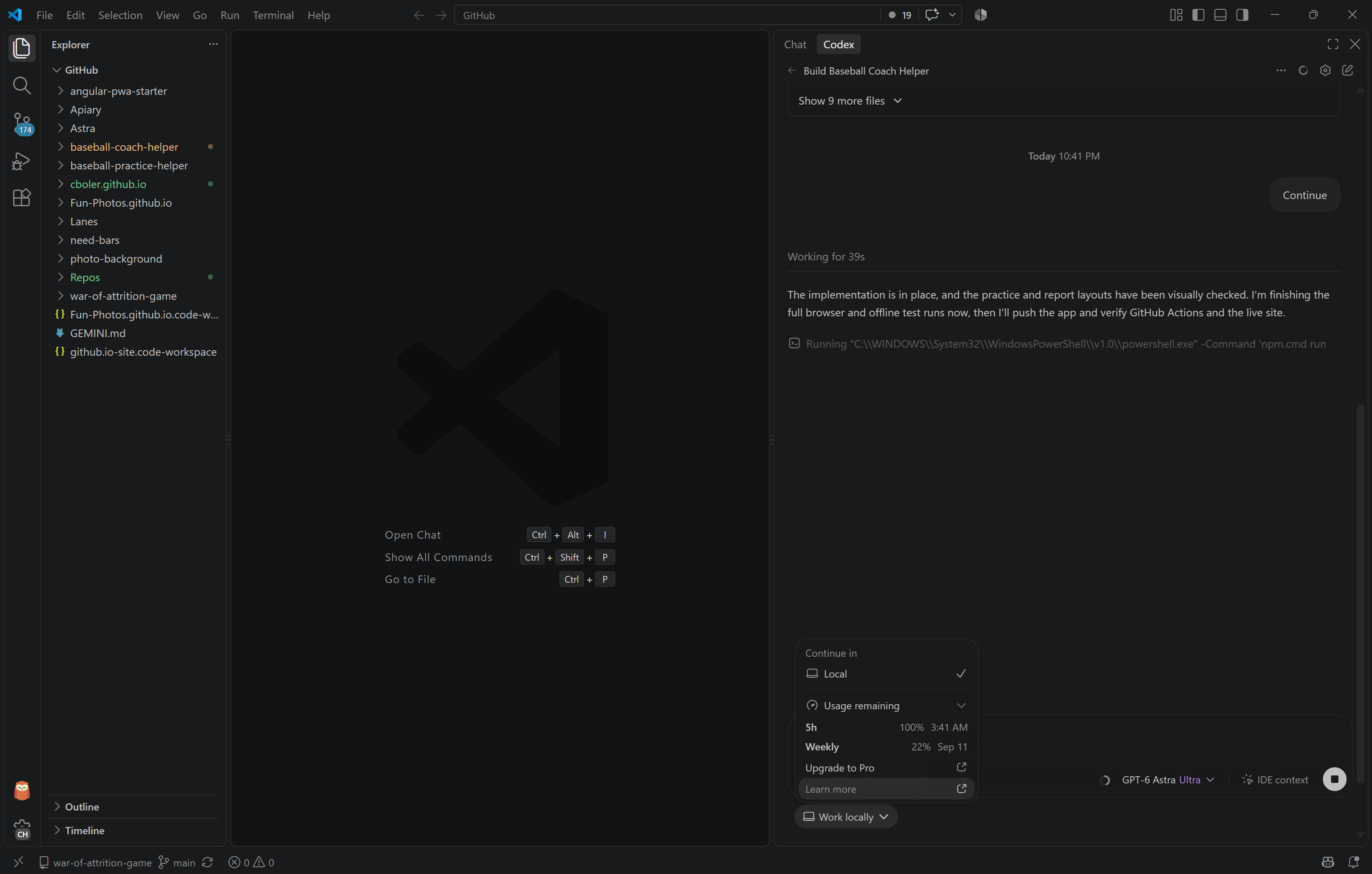Click the Continue message bubble

pos(1305,195)
